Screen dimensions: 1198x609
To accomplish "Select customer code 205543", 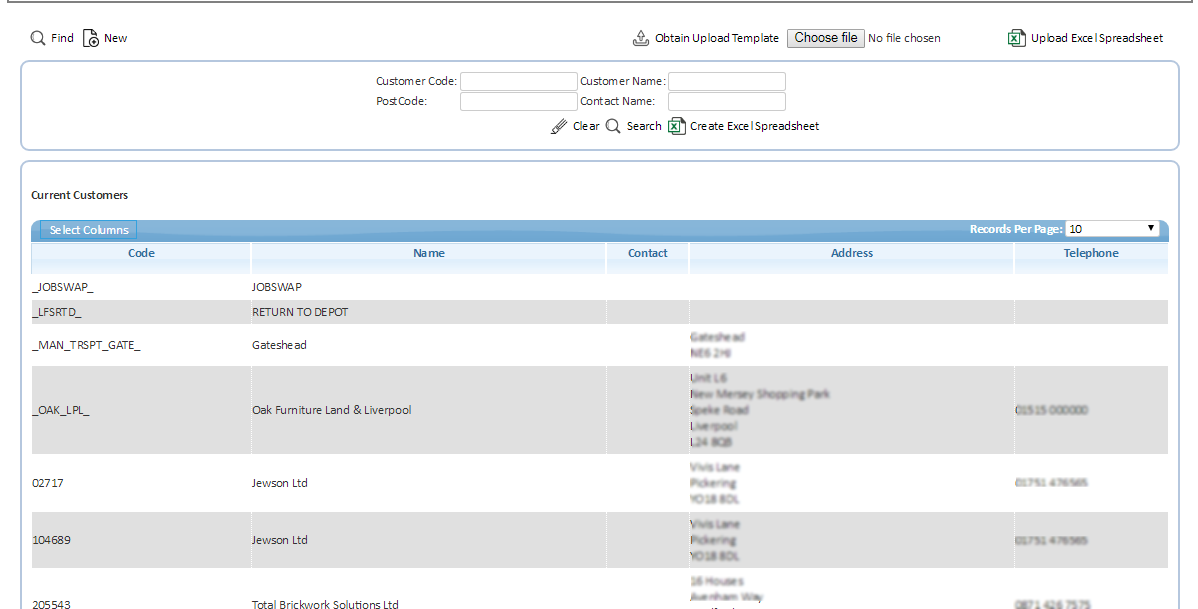I will [x=51, y=604].
